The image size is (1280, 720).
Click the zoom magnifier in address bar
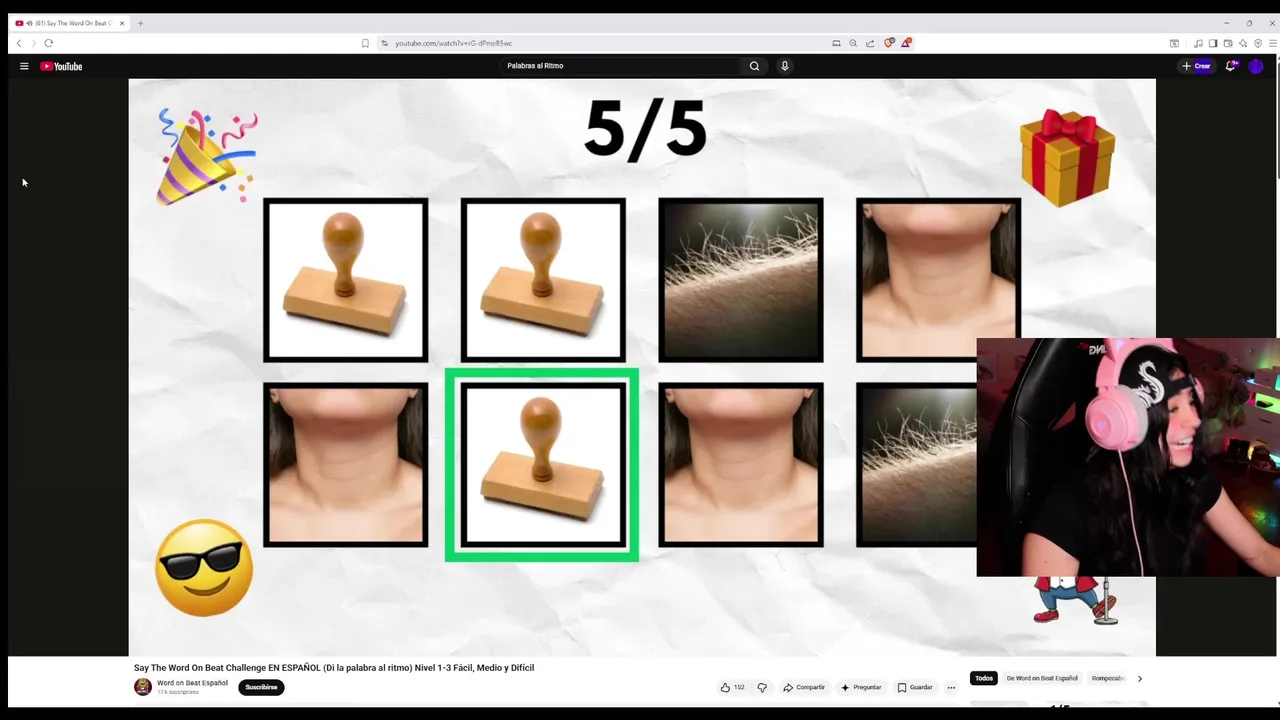853,43
